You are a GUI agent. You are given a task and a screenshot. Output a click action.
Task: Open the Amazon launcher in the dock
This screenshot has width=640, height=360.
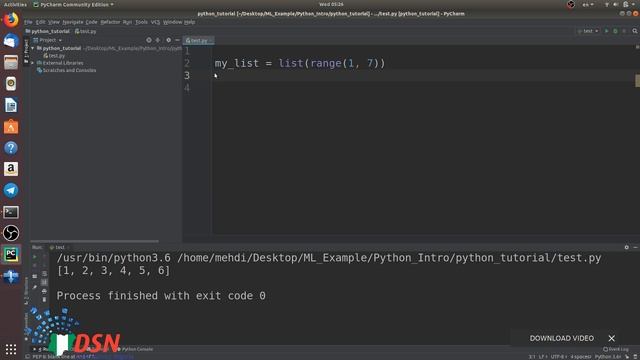click(x=11, y=169)
